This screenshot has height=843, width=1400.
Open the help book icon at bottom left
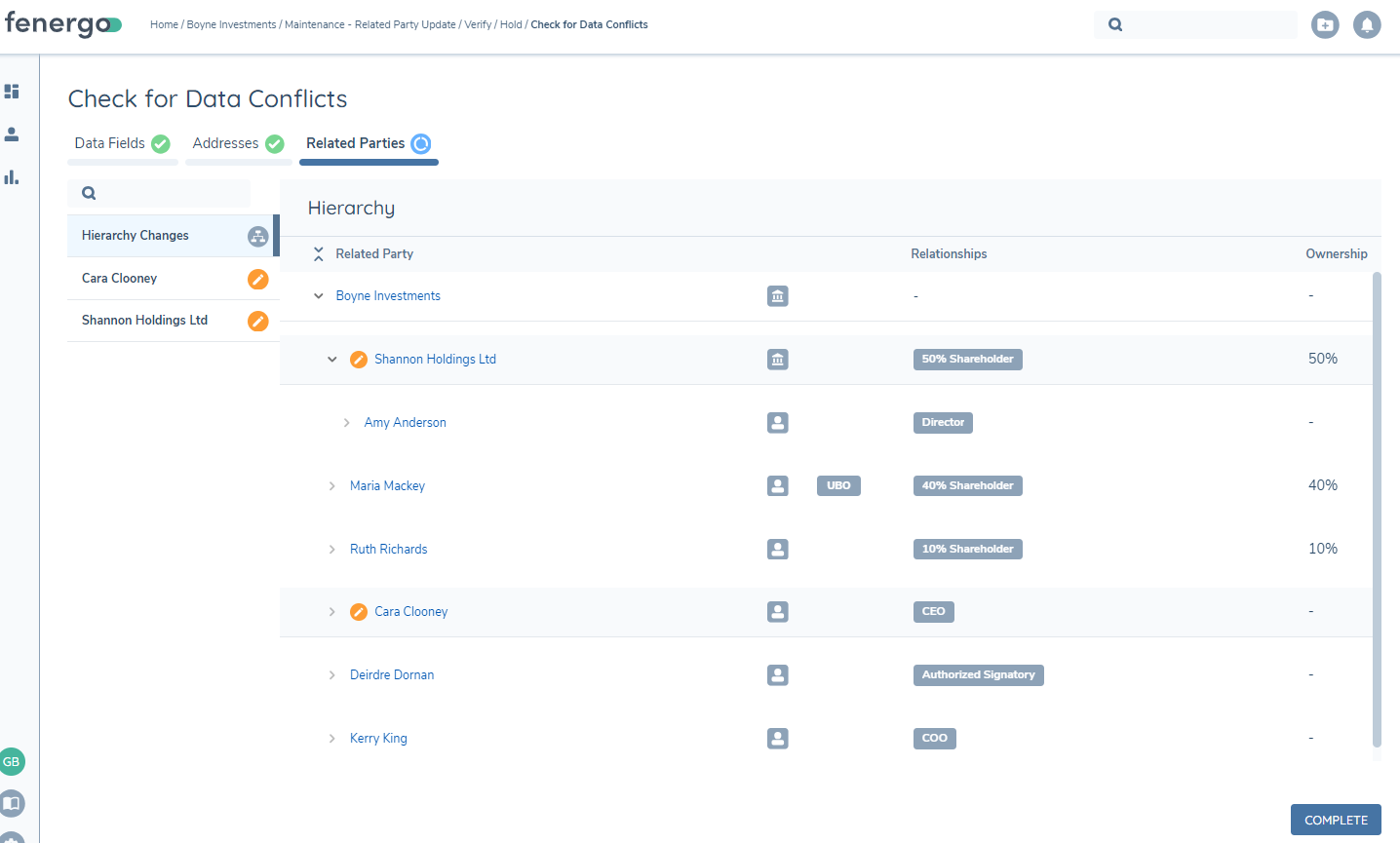(12, 803)
